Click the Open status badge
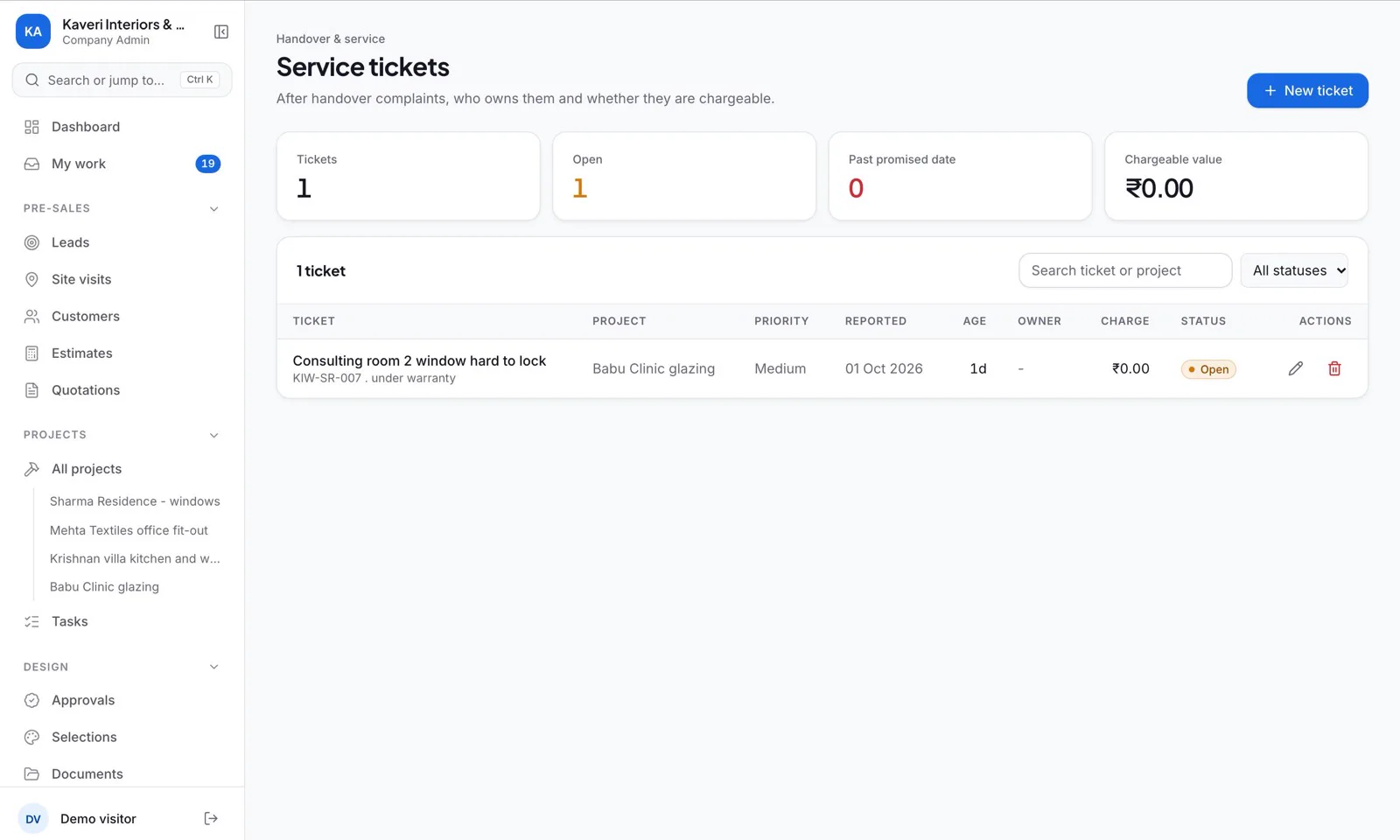This screenshot has width=1400, height=840. (x=1208, y=369)
